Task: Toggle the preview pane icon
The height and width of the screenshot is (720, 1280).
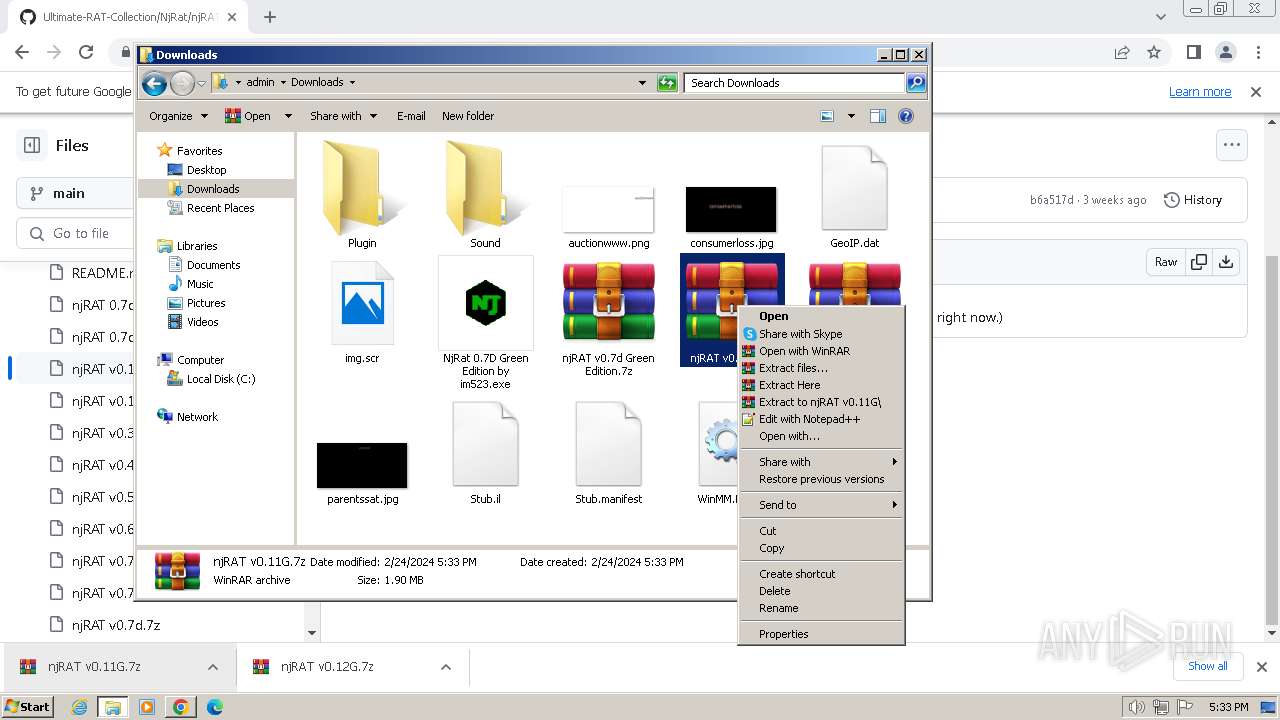Action: pyautogui.click(x=878, y=116)
